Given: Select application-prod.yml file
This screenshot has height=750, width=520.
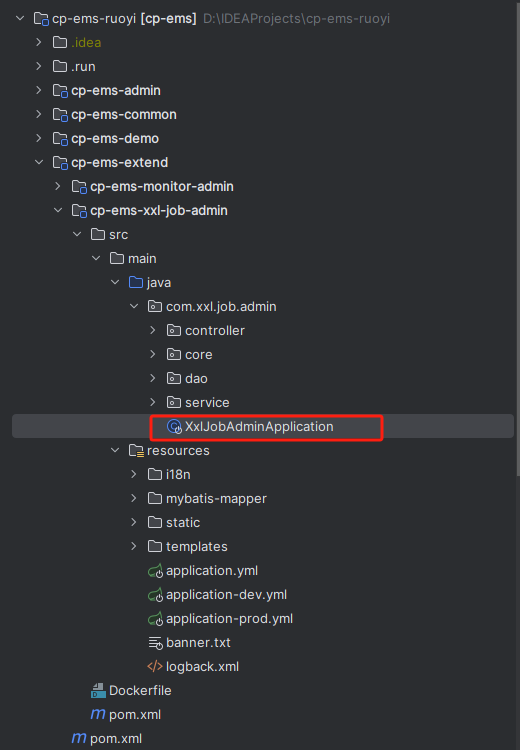Looking at the screenshot, I should pos(229,618).
